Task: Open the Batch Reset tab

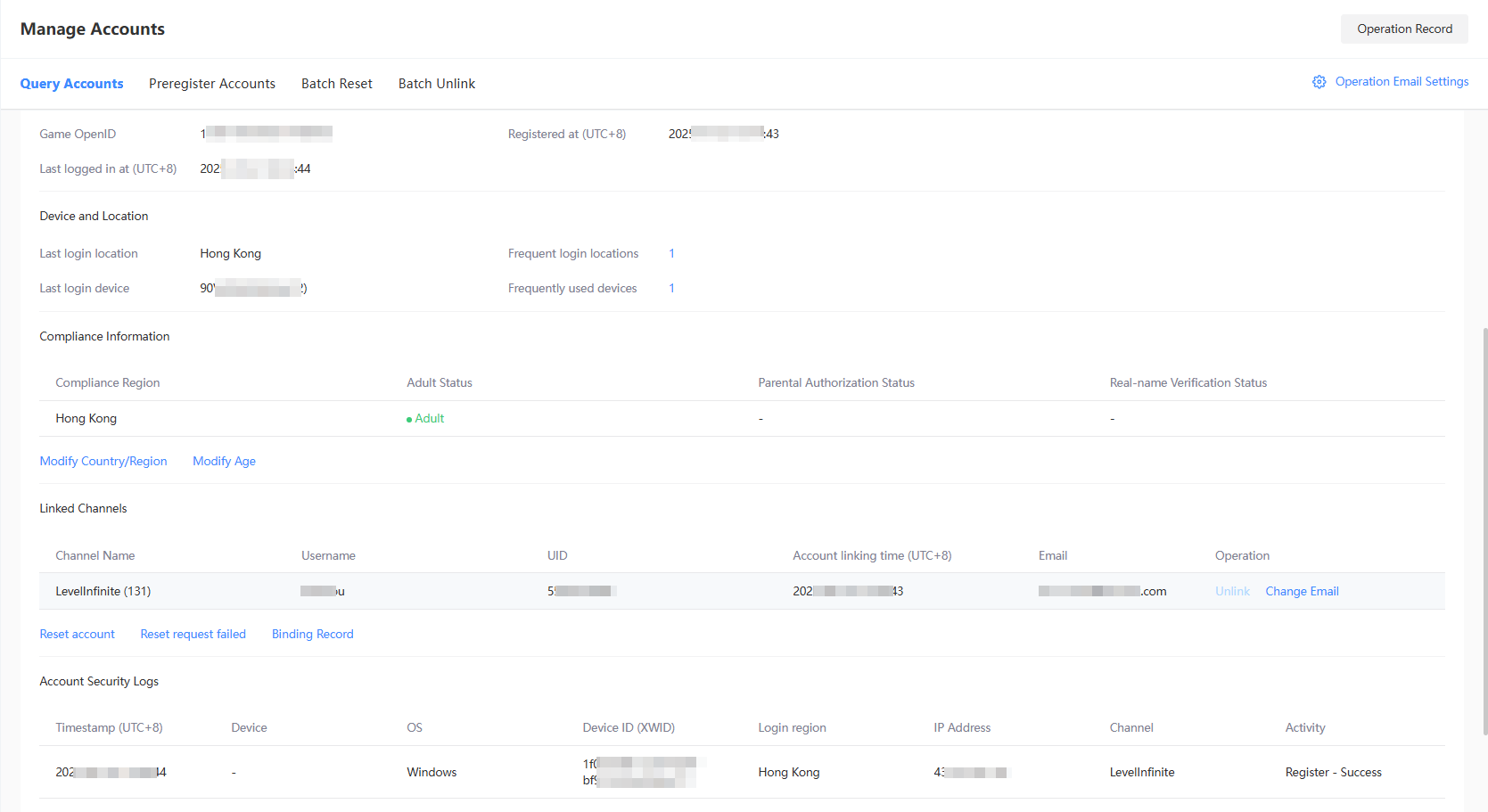Action: [336, 84]
